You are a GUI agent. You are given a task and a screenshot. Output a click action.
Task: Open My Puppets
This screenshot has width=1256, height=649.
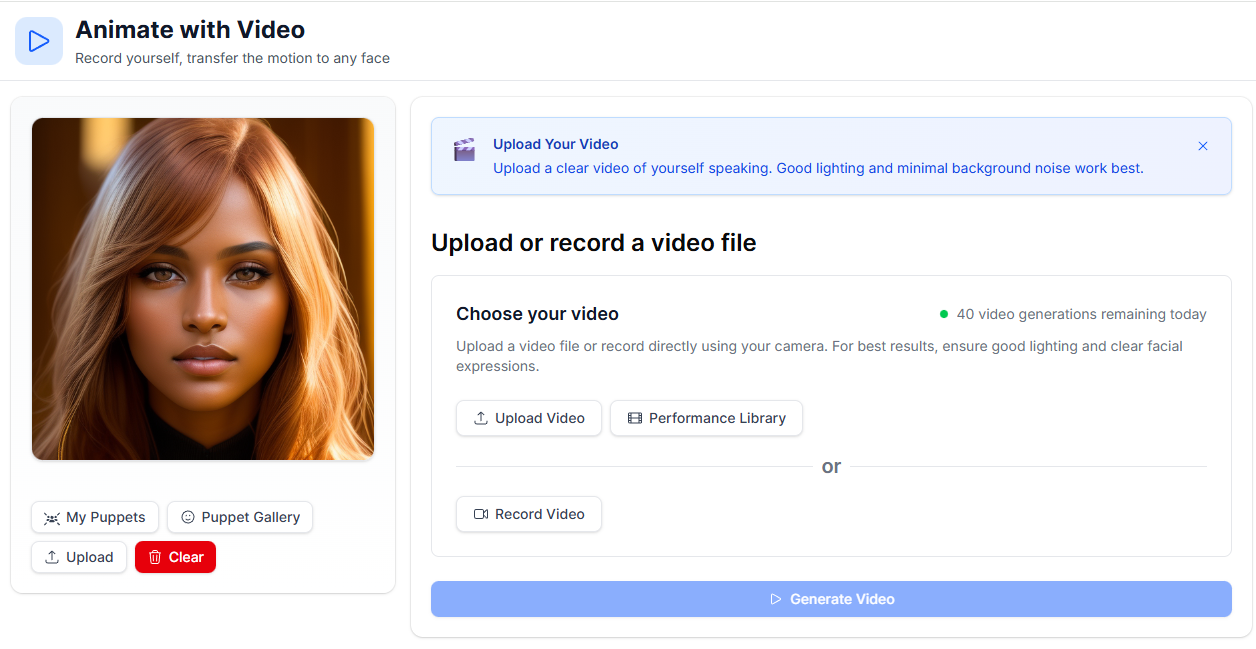95,517
